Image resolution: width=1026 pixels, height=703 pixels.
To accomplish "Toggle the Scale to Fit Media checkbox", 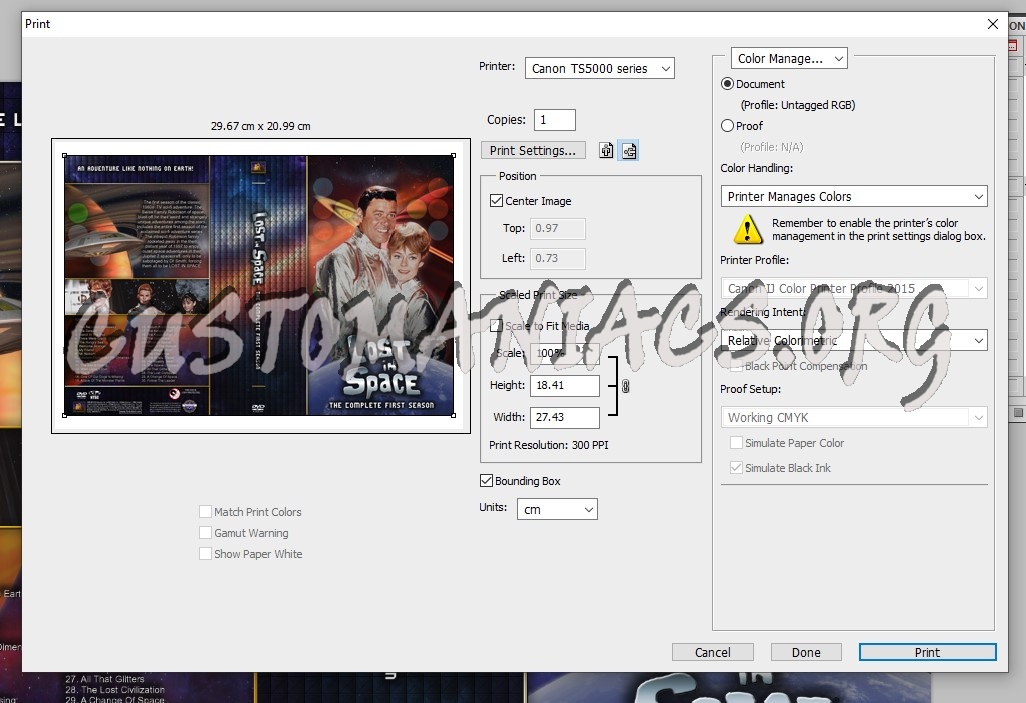I will [x=497, y=325].
